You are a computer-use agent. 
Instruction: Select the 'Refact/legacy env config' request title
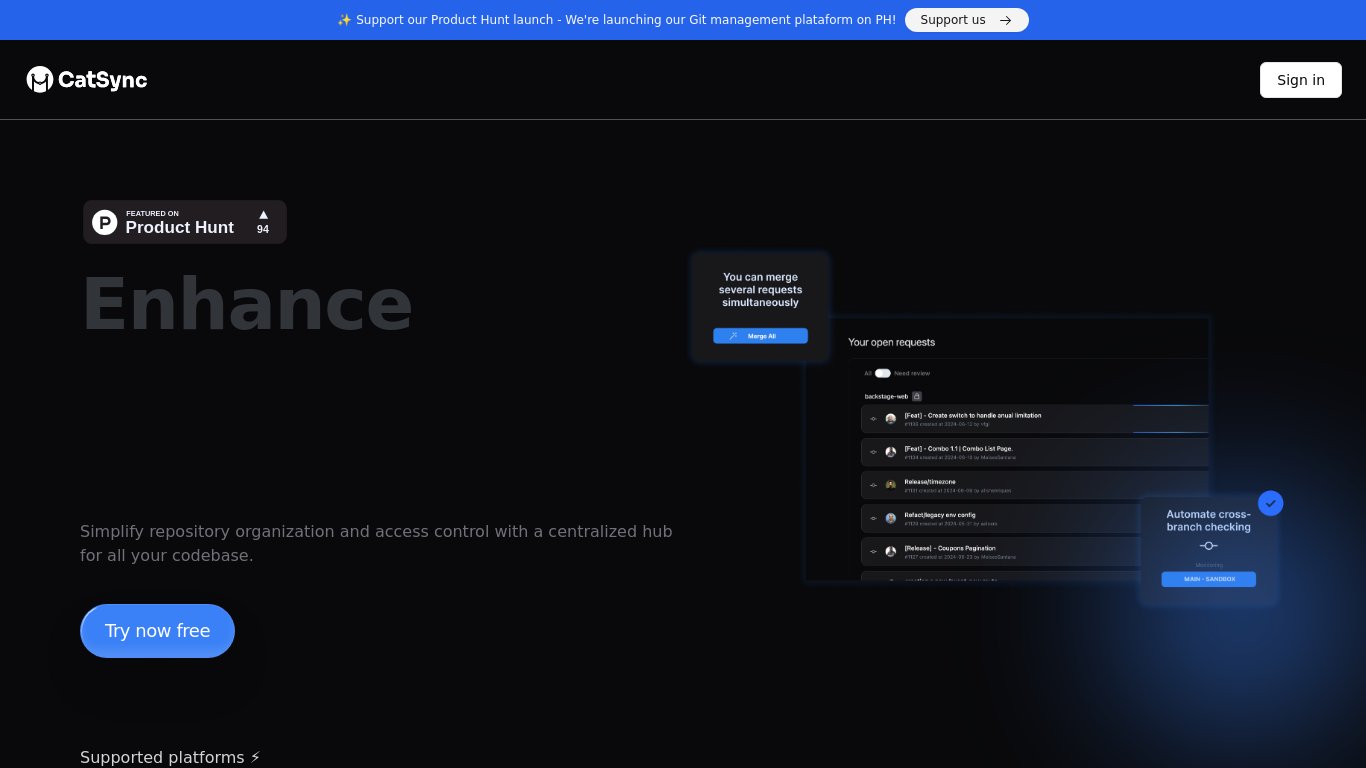[940, 515]
